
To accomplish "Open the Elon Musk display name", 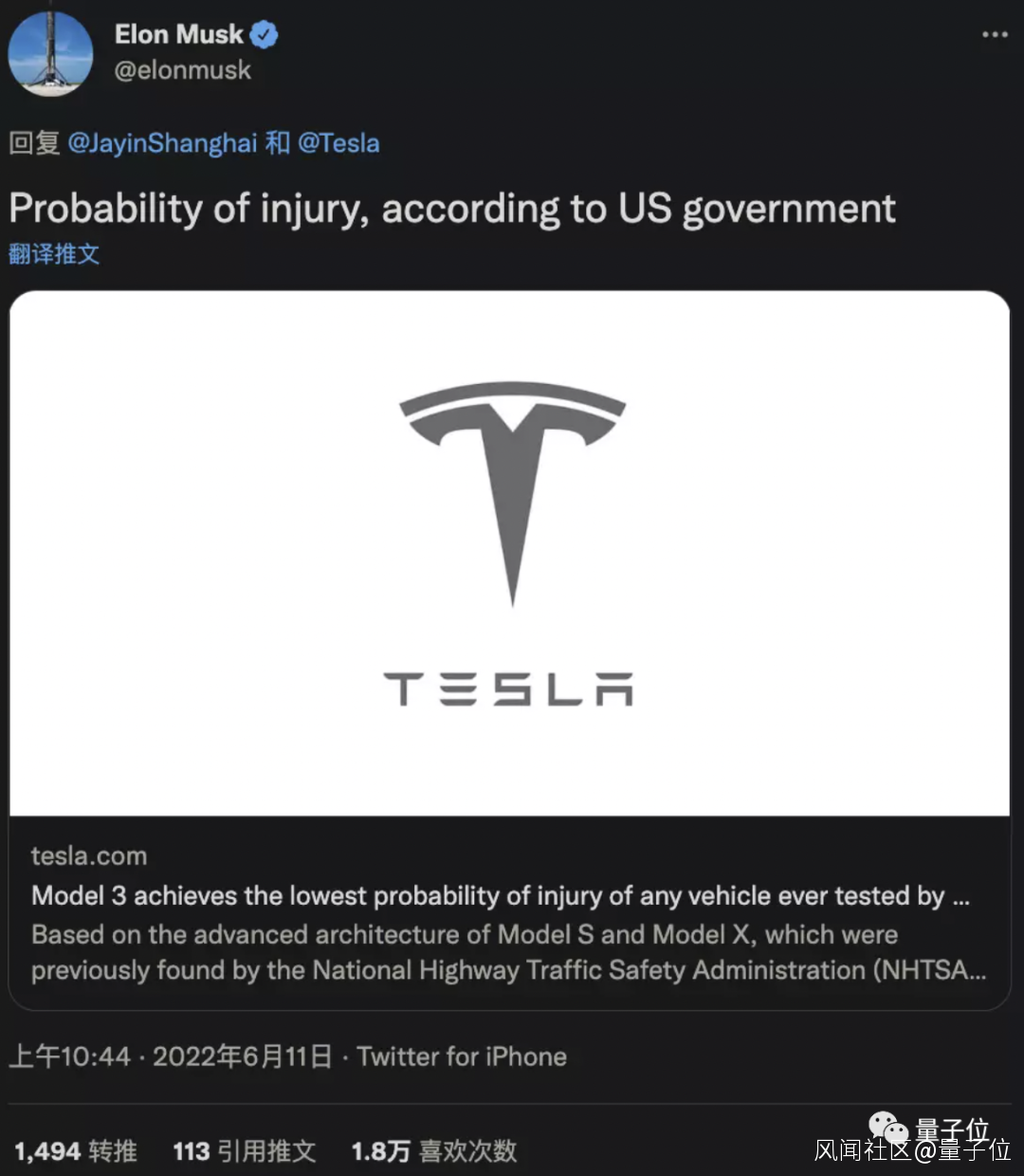I will (178, 35).
